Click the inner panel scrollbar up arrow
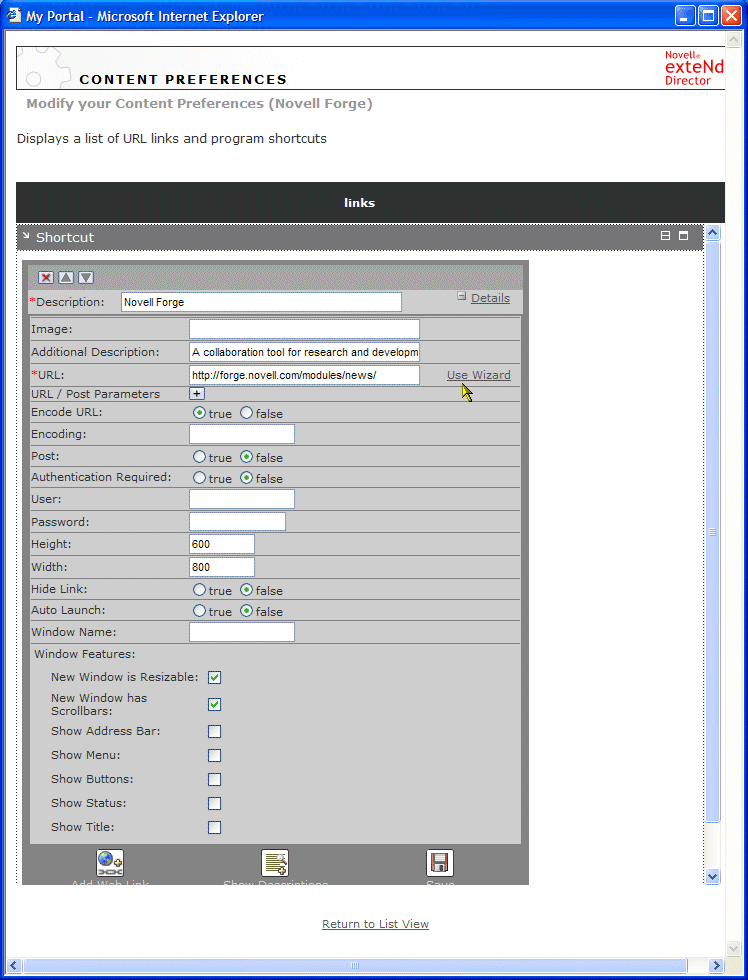The height and width of the screenshot is (980, 748). coord(712,233)
